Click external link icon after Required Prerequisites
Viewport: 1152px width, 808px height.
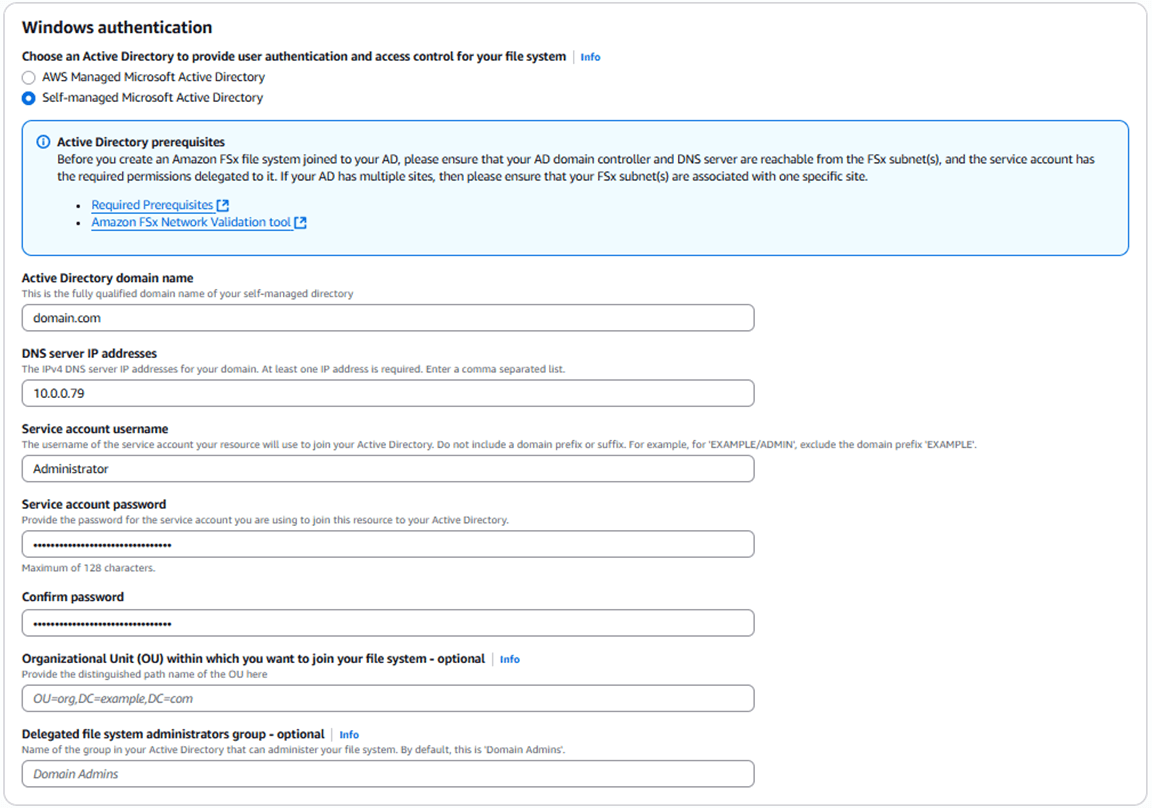[223, 205]
